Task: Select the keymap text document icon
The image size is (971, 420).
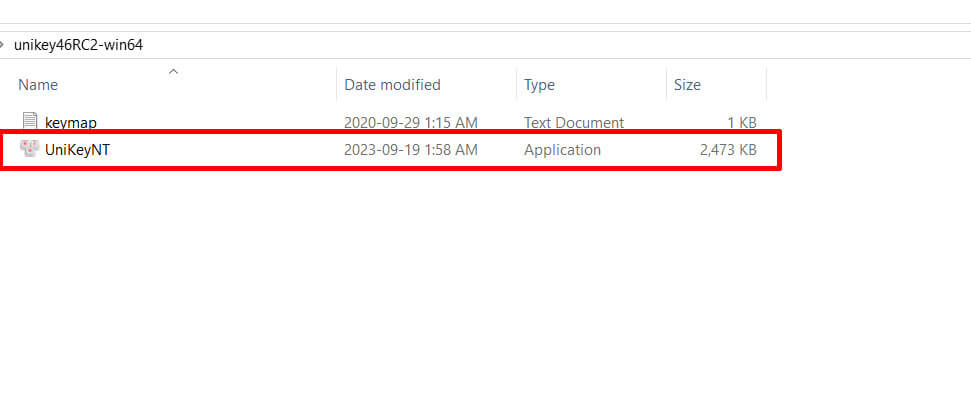Action: tap(30, 121)
